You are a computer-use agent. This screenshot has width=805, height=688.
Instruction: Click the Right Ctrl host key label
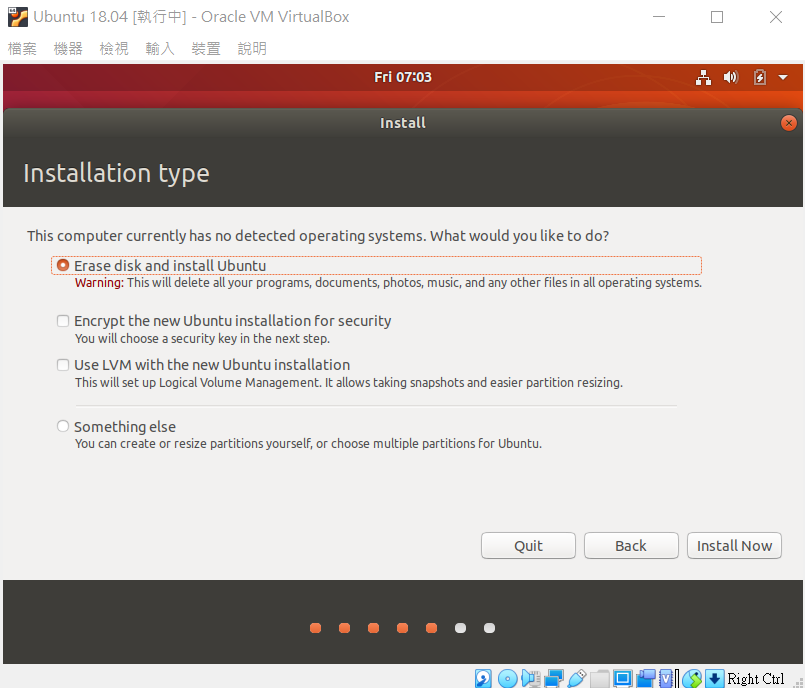point(756,679)
